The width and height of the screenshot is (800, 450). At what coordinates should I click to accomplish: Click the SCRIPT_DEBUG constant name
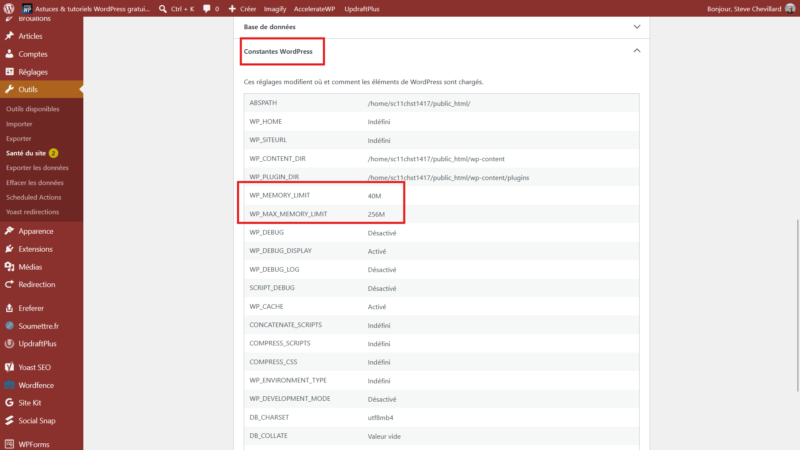pos(271,288)
